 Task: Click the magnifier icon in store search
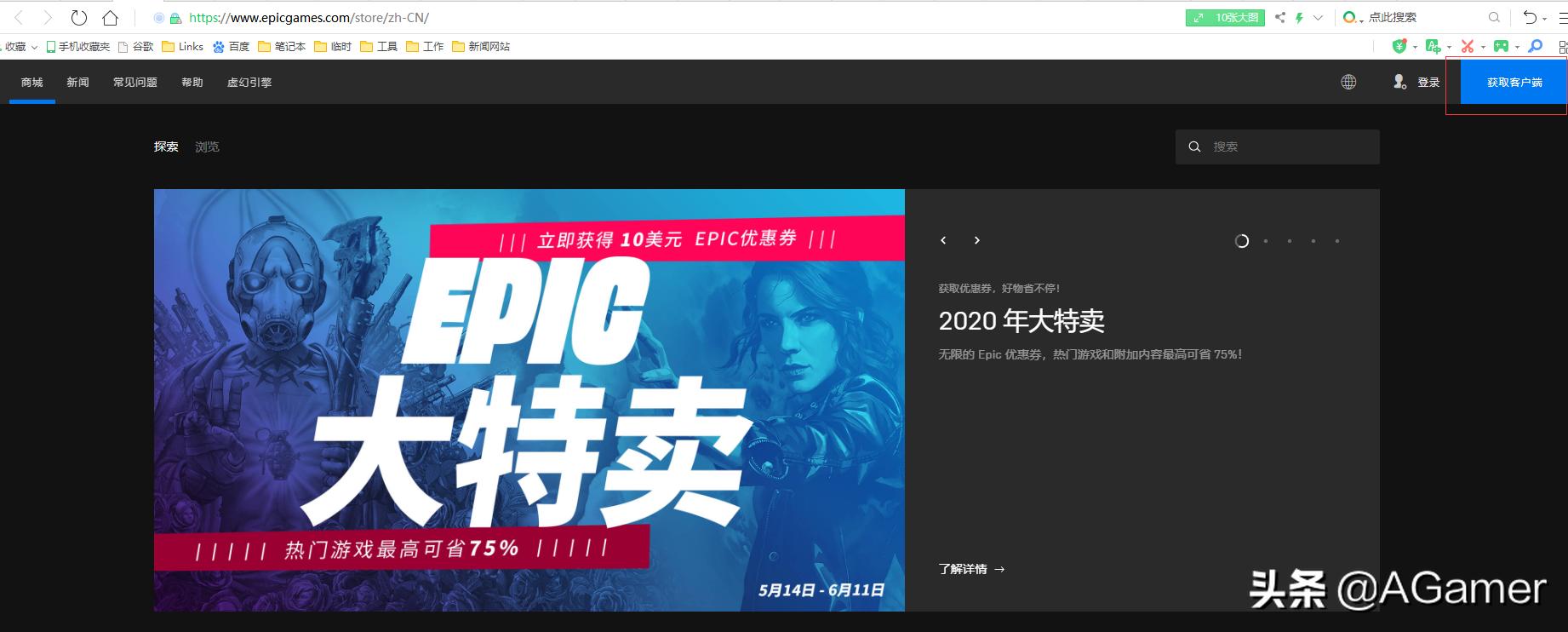(1194, 147)
